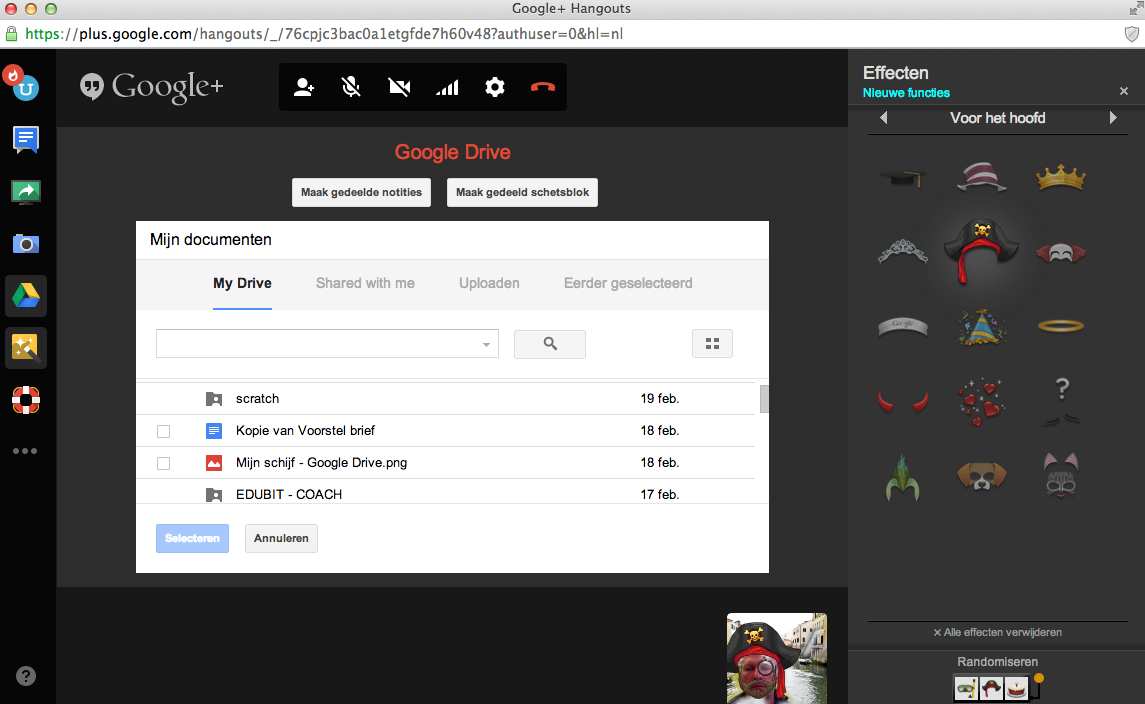The height and width of the screenshot is (704, 1145).
Task: Open the Google Drive app in the sidebar
Action: (26, 296)
